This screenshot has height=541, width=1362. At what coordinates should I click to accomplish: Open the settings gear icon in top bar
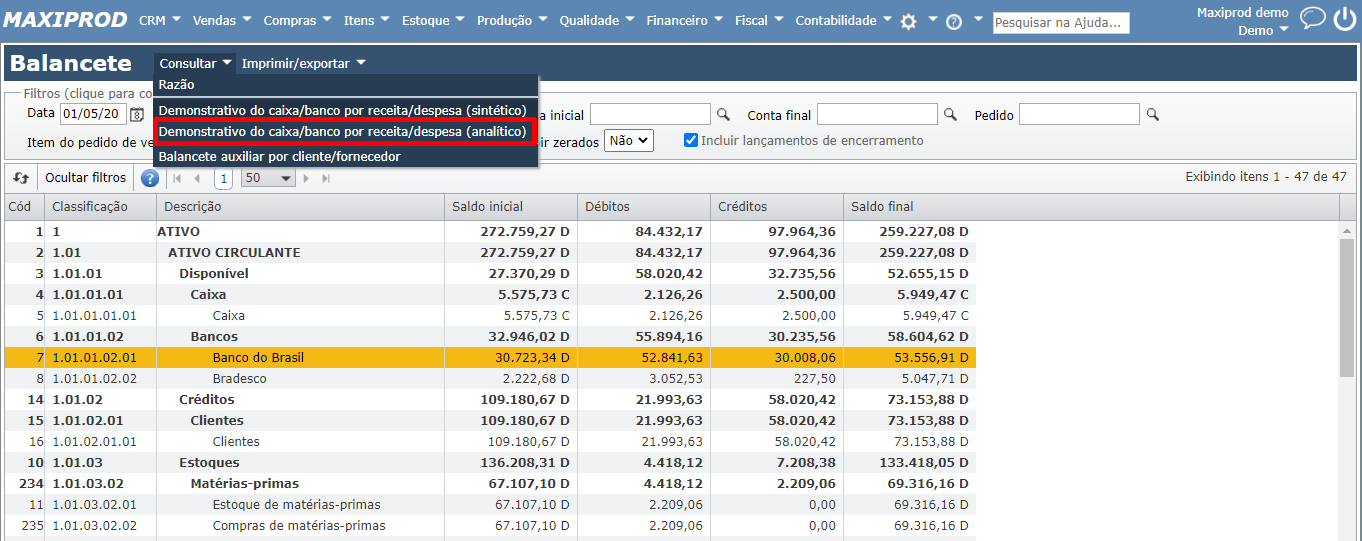[x=908, y=22]
